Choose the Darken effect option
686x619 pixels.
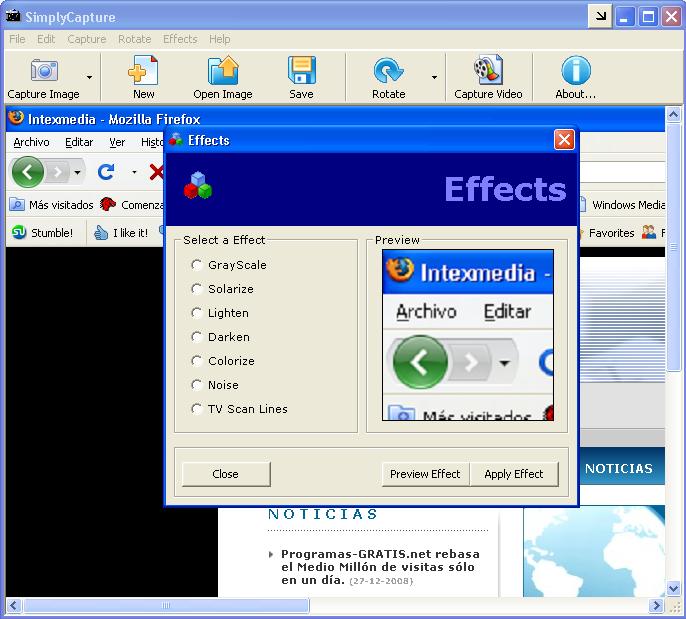pos(197,337)
